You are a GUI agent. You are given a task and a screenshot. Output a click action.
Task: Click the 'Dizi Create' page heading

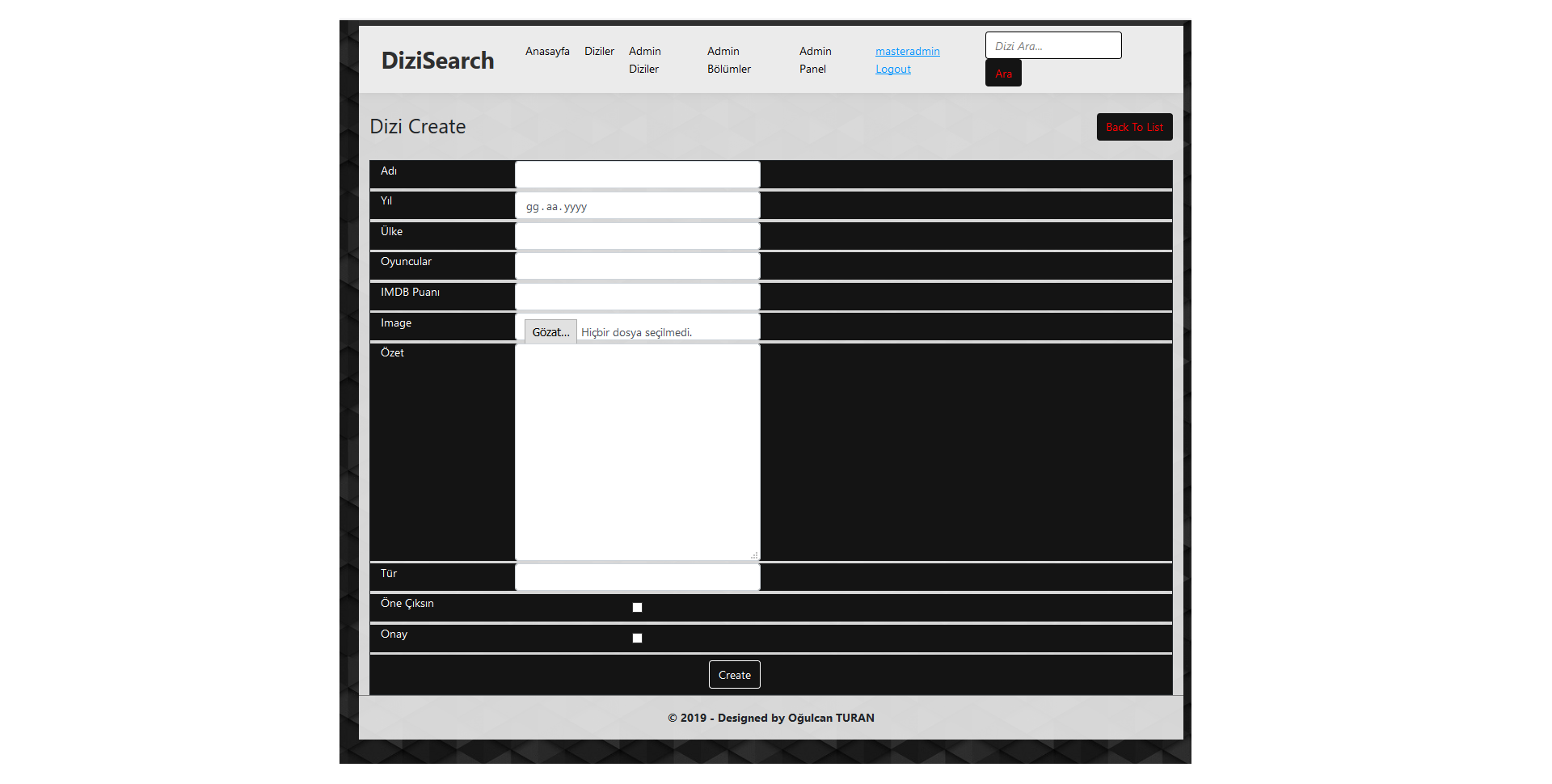point(418,127)
